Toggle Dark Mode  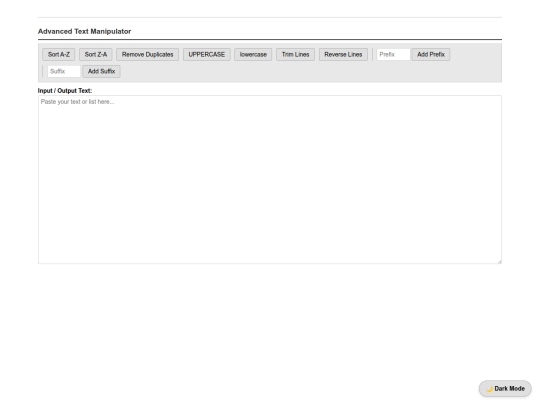point(505,388)
